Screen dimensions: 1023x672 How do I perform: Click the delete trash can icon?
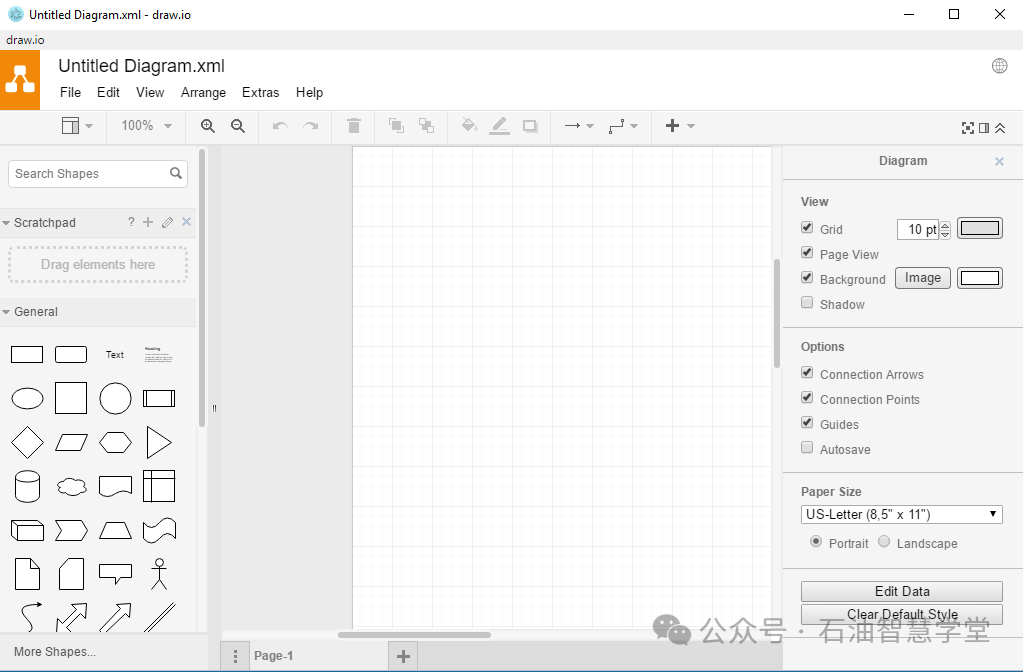coord(354,125)
